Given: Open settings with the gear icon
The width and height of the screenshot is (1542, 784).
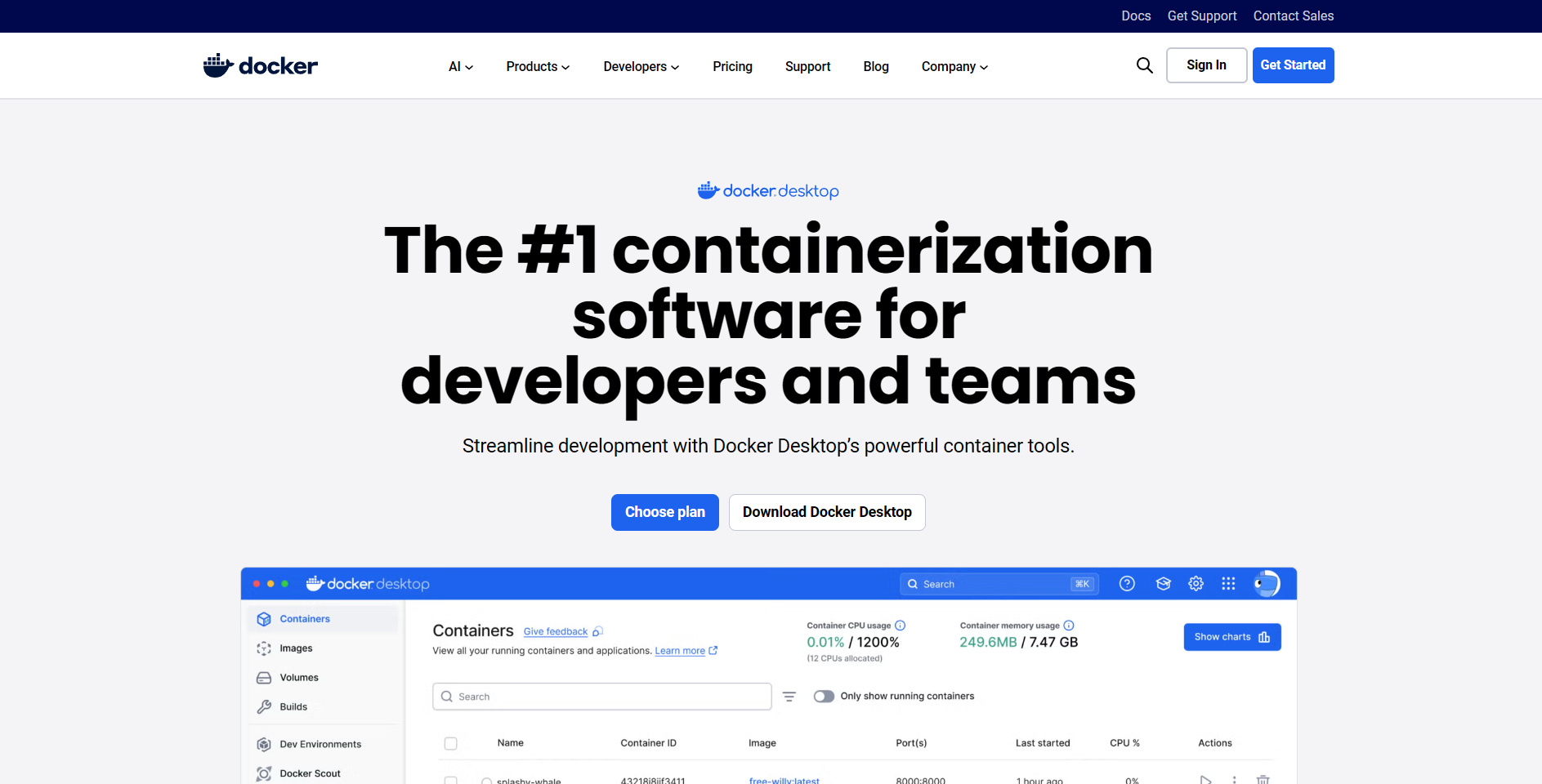Looking at the screenshot, I should 1196,583.
